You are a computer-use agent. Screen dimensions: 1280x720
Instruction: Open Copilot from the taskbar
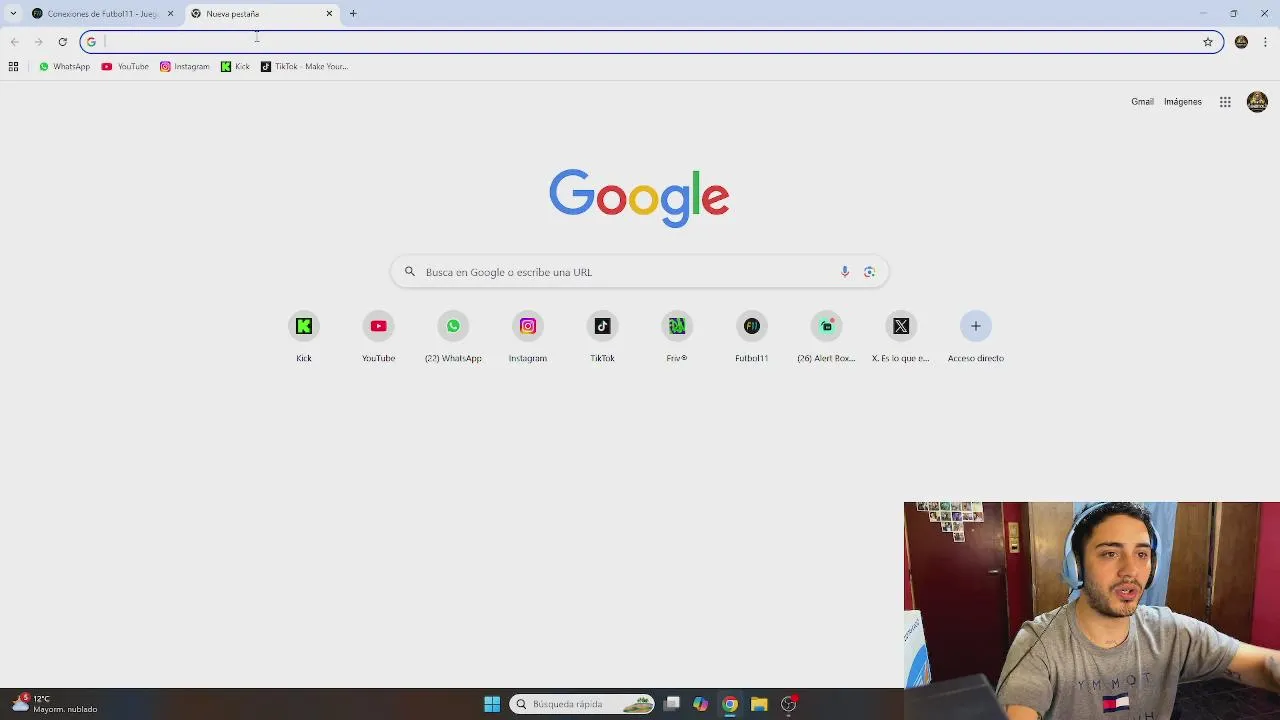click(x=701, y=704)
